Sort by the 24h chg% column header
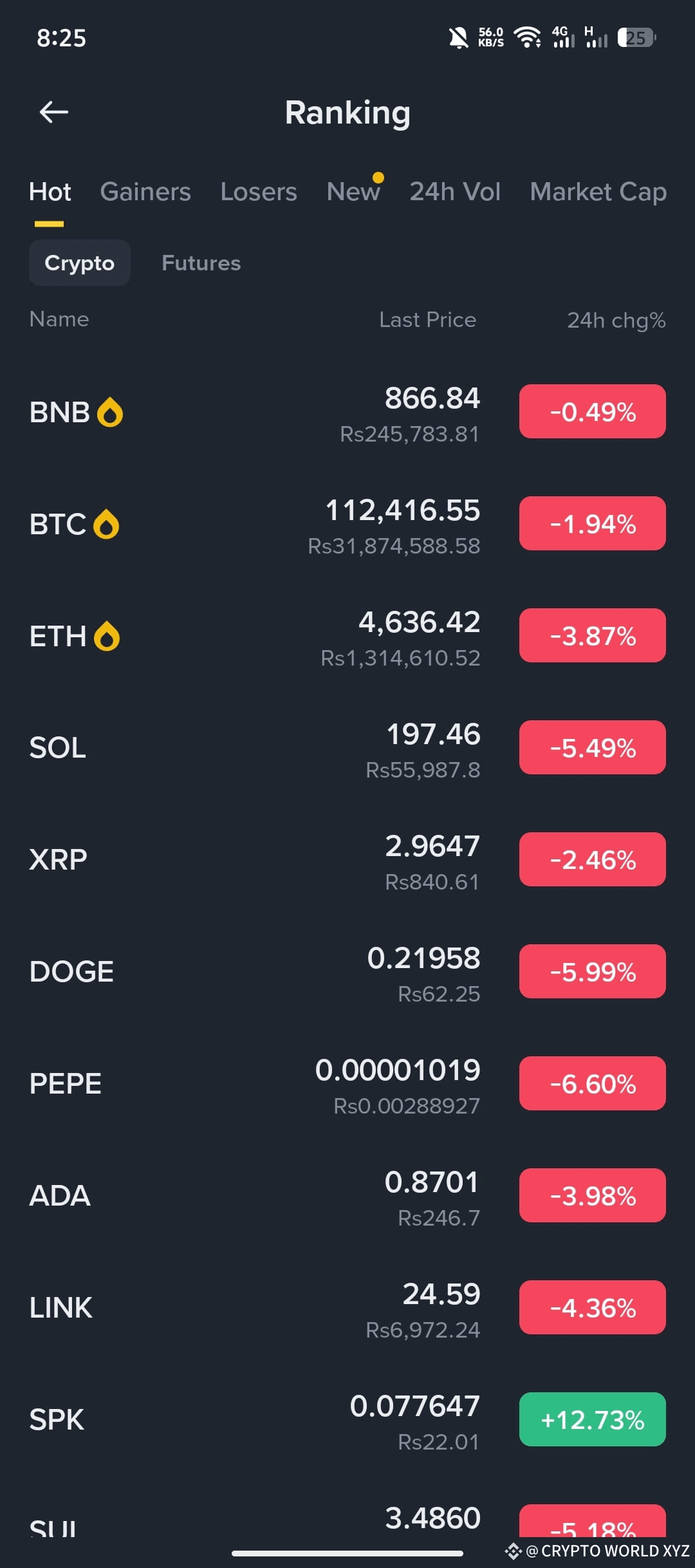Image resolution: width=695 pixels, height=1568 pixels. [x=616, y=320]
